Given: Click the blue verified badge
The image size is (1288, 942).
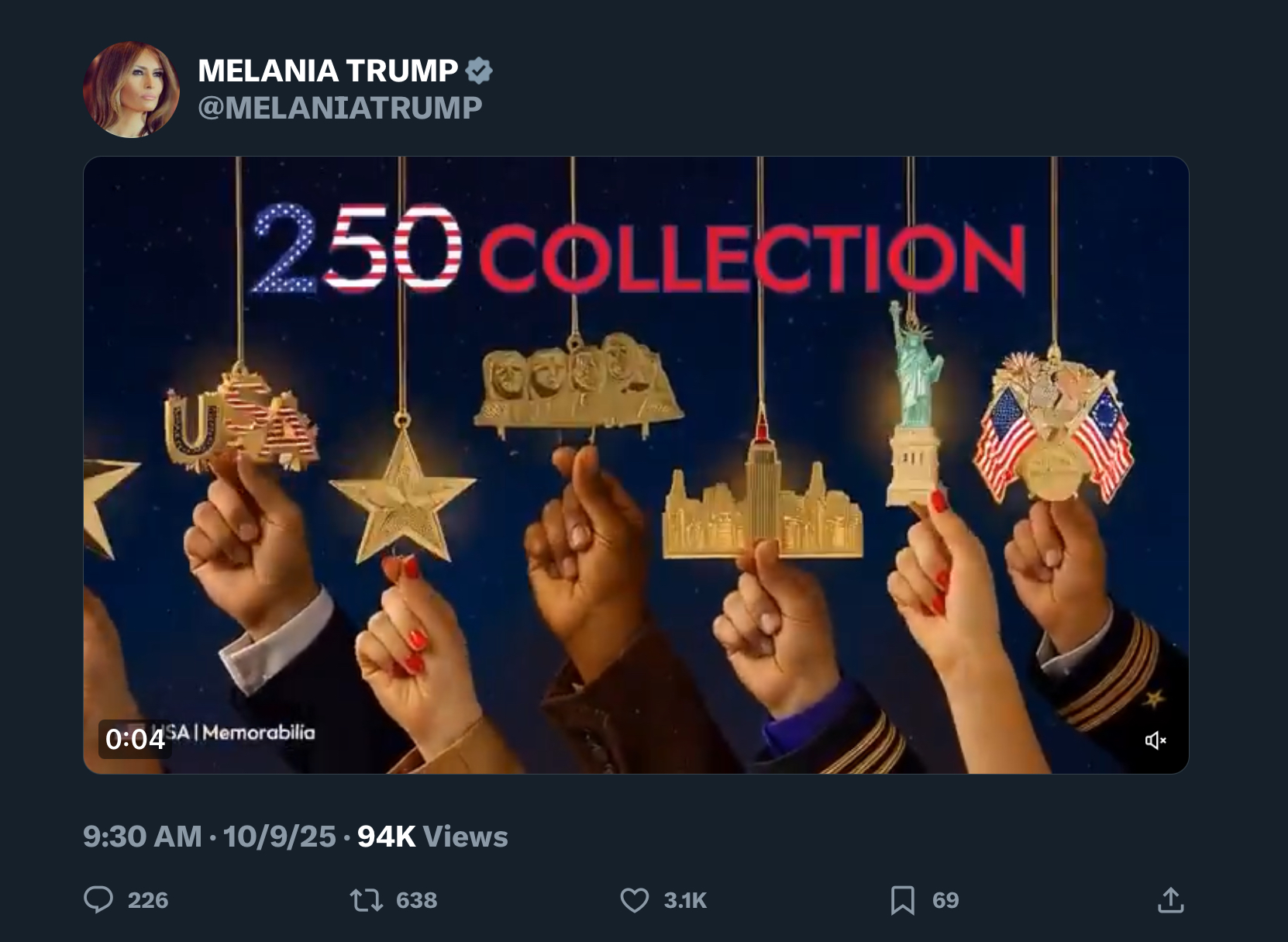Looking at the screenshot, I should [x=479, y=71].
